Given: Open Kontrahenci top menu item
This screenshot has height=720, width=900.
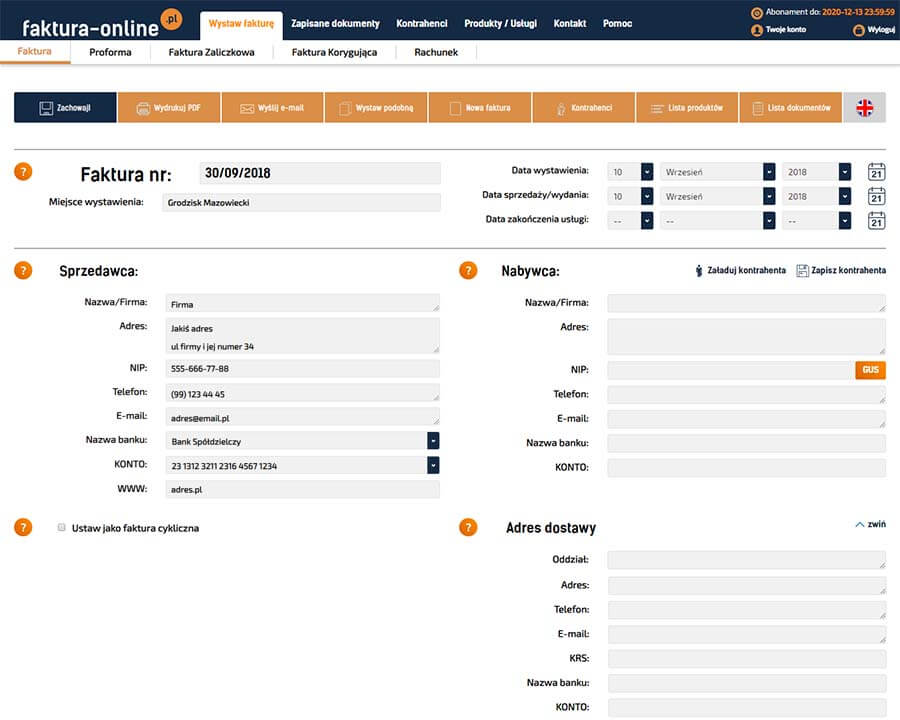Looking at the screenshot, I should point(422,24).
